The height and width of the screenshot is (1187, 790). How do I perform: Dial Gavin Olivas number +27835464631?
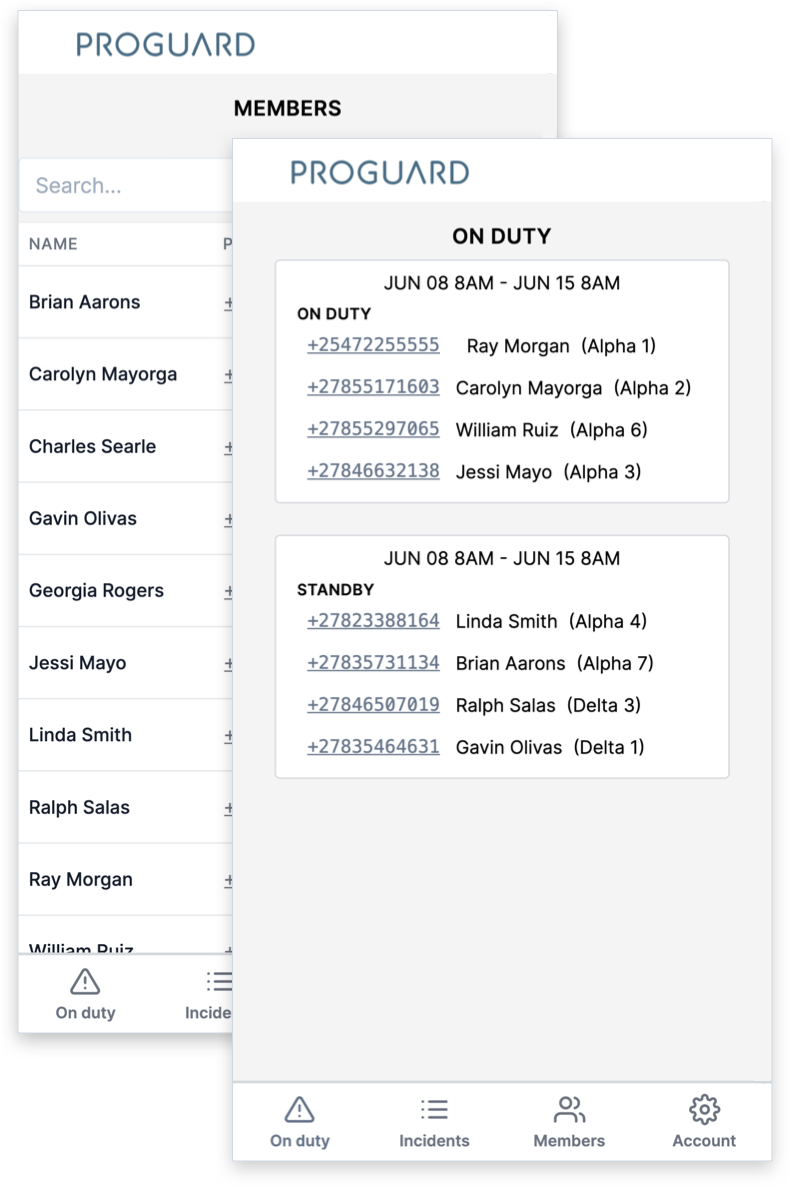pos(373,747)
